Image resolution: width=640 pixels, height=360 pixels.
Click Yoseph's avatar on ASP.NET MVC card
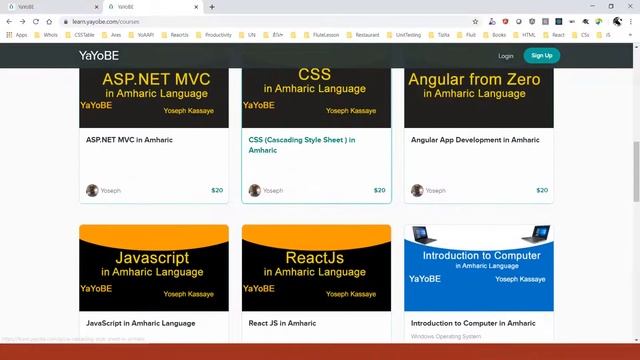click(x=92, y=190)
